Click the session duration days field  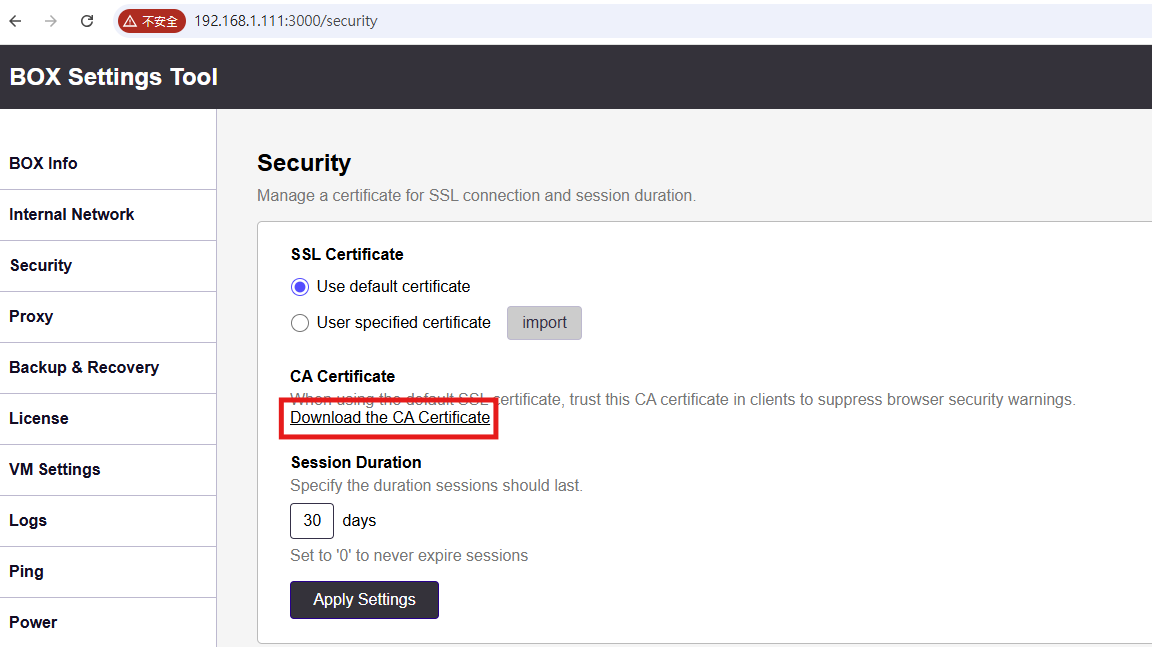click(x=312, y=521)
